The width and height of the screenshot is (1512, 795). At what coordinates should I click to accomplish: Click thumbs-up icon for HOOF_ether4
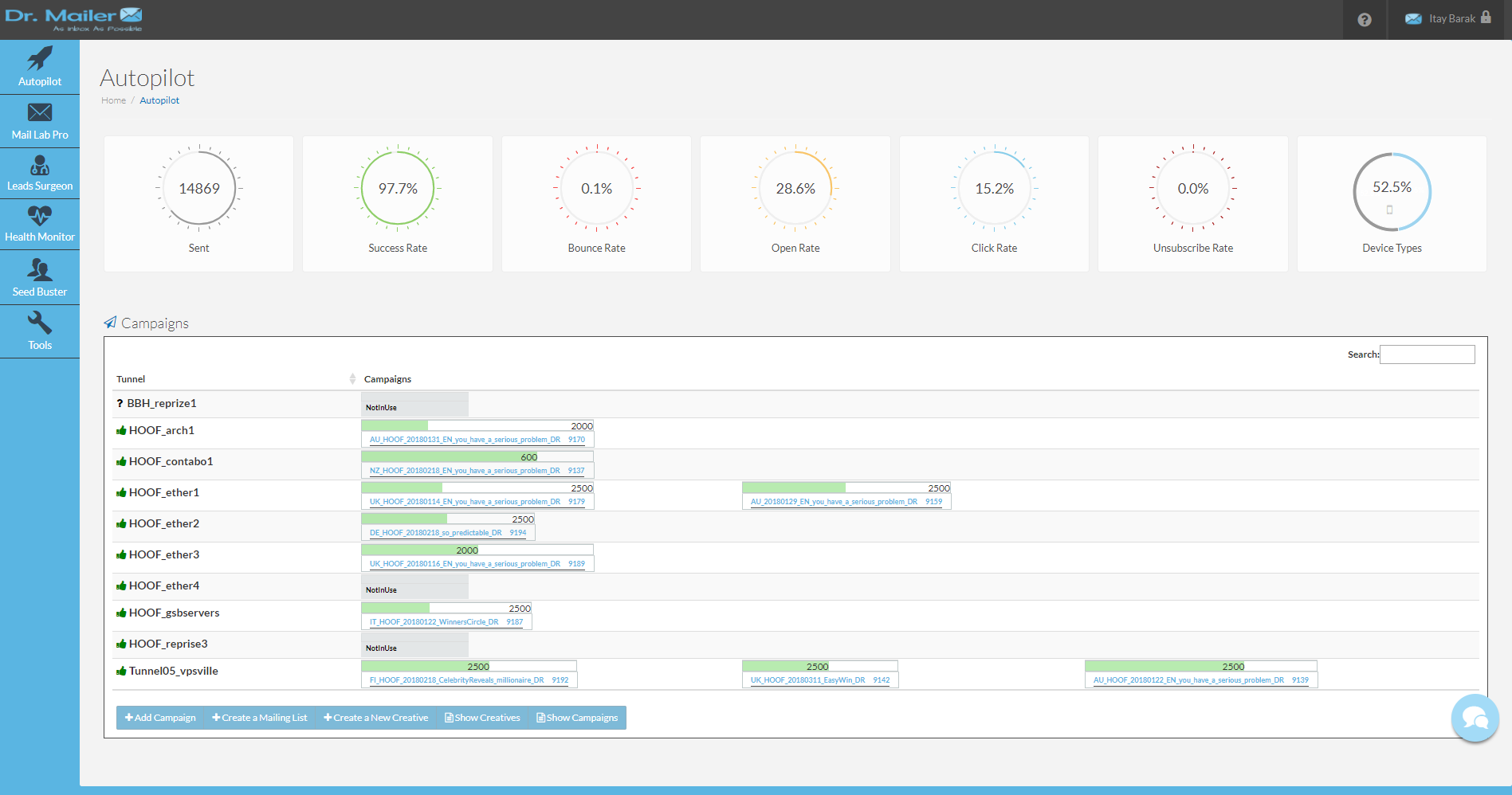[121, 586]
